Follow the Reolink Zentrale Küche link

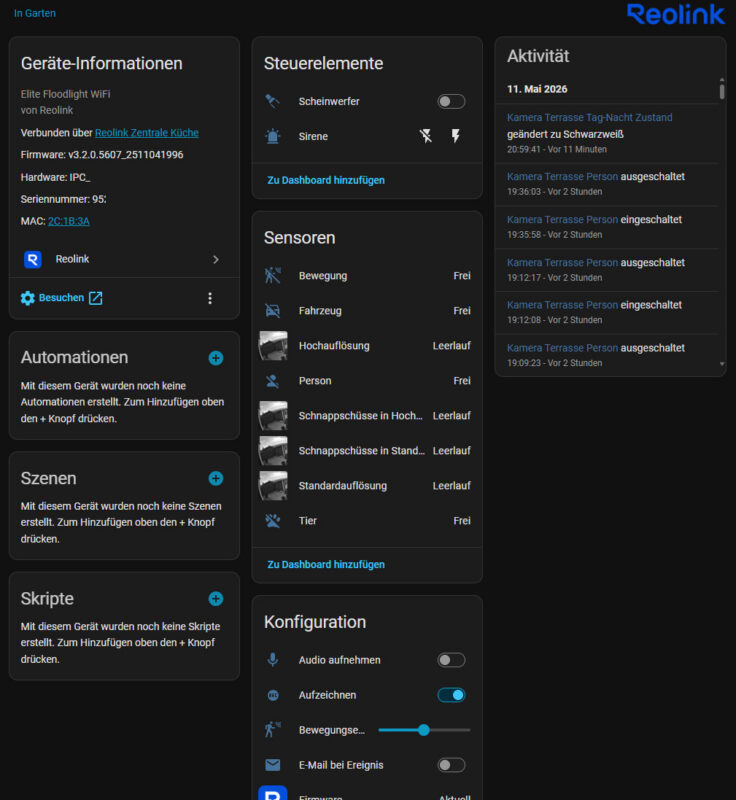[x=147, y=133]
